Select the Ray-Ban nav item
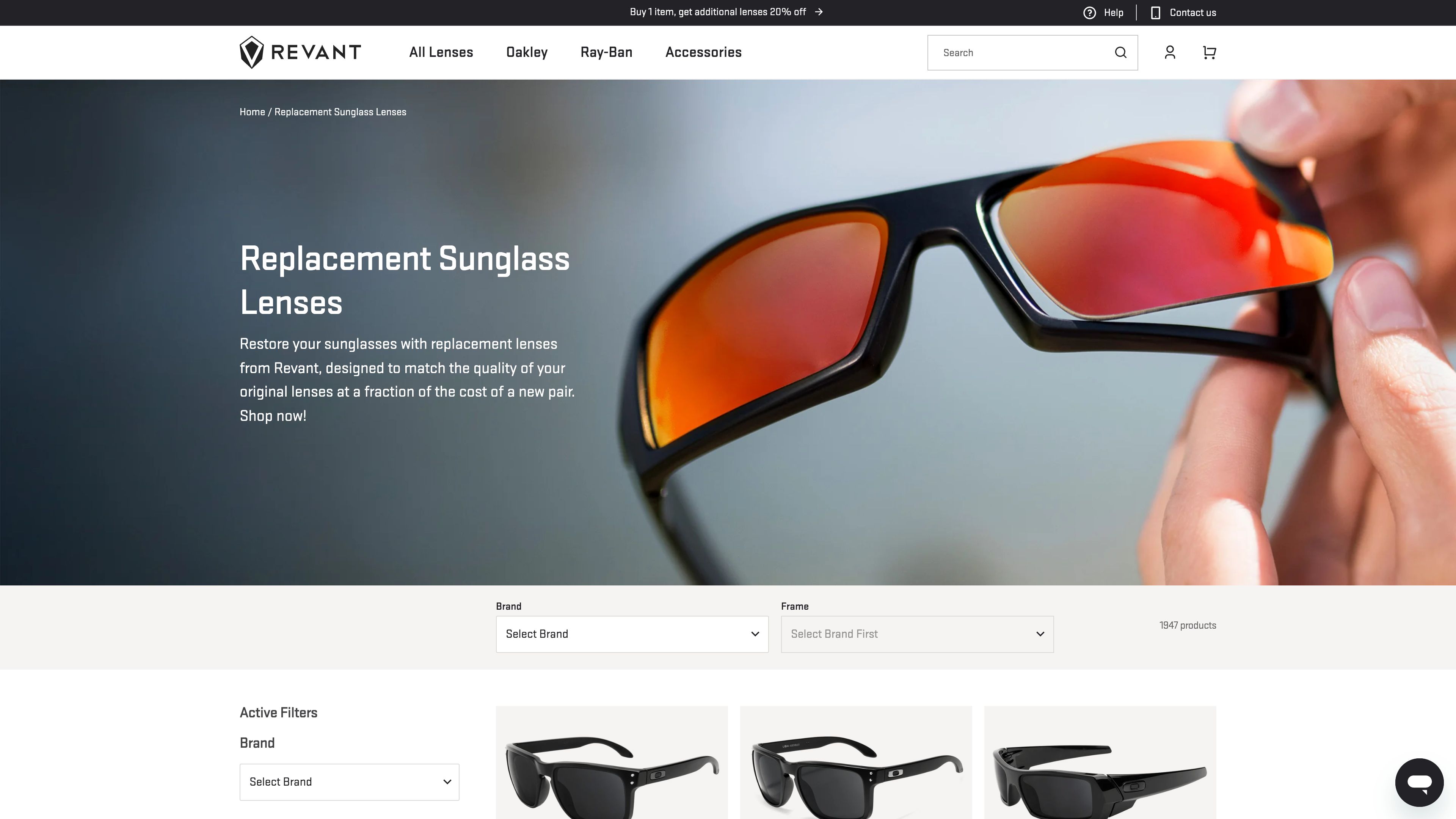The image size is (1456, 819). pos(606,52)
